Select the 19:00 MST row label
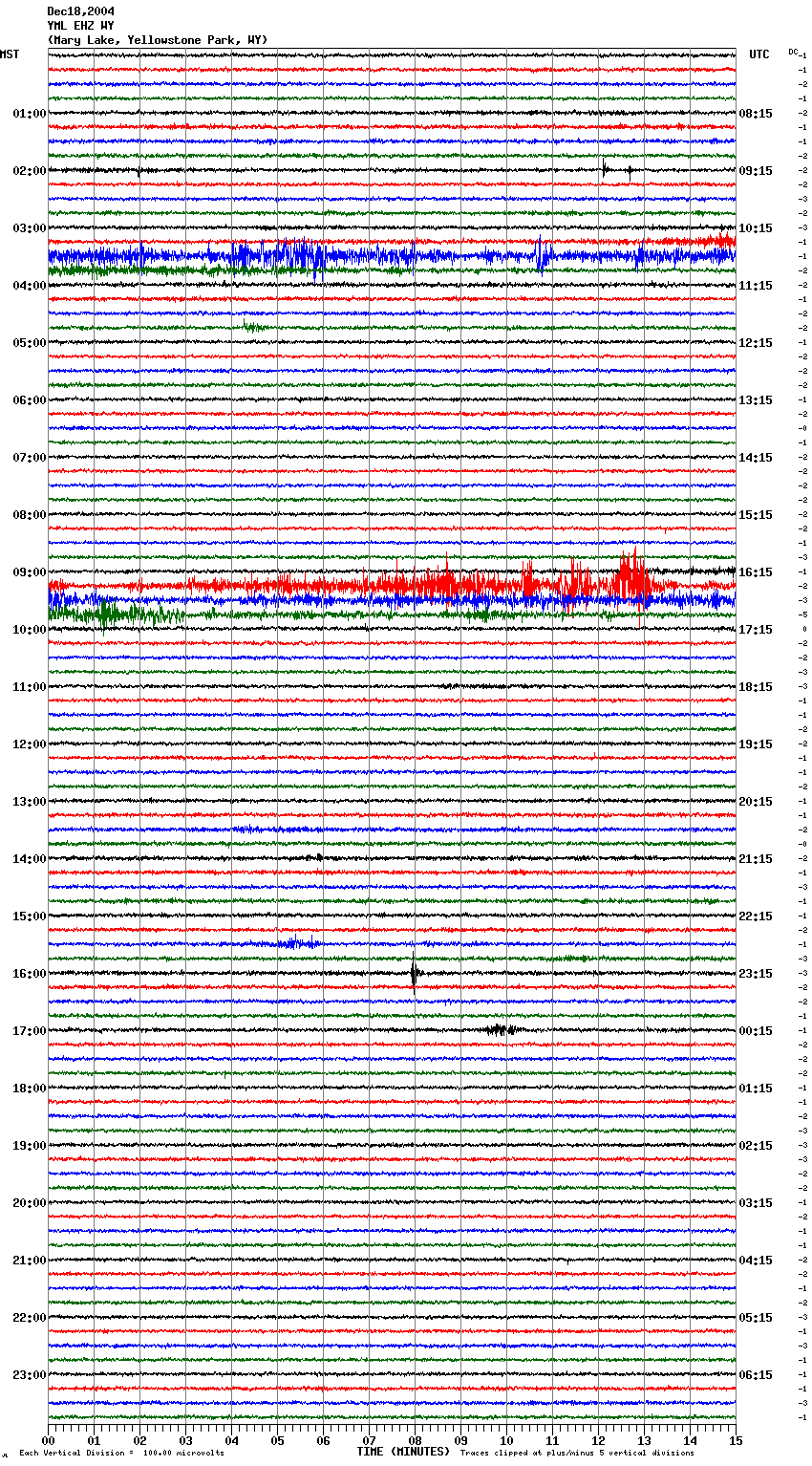The image size is (812, 1466). coord(29,1146)
